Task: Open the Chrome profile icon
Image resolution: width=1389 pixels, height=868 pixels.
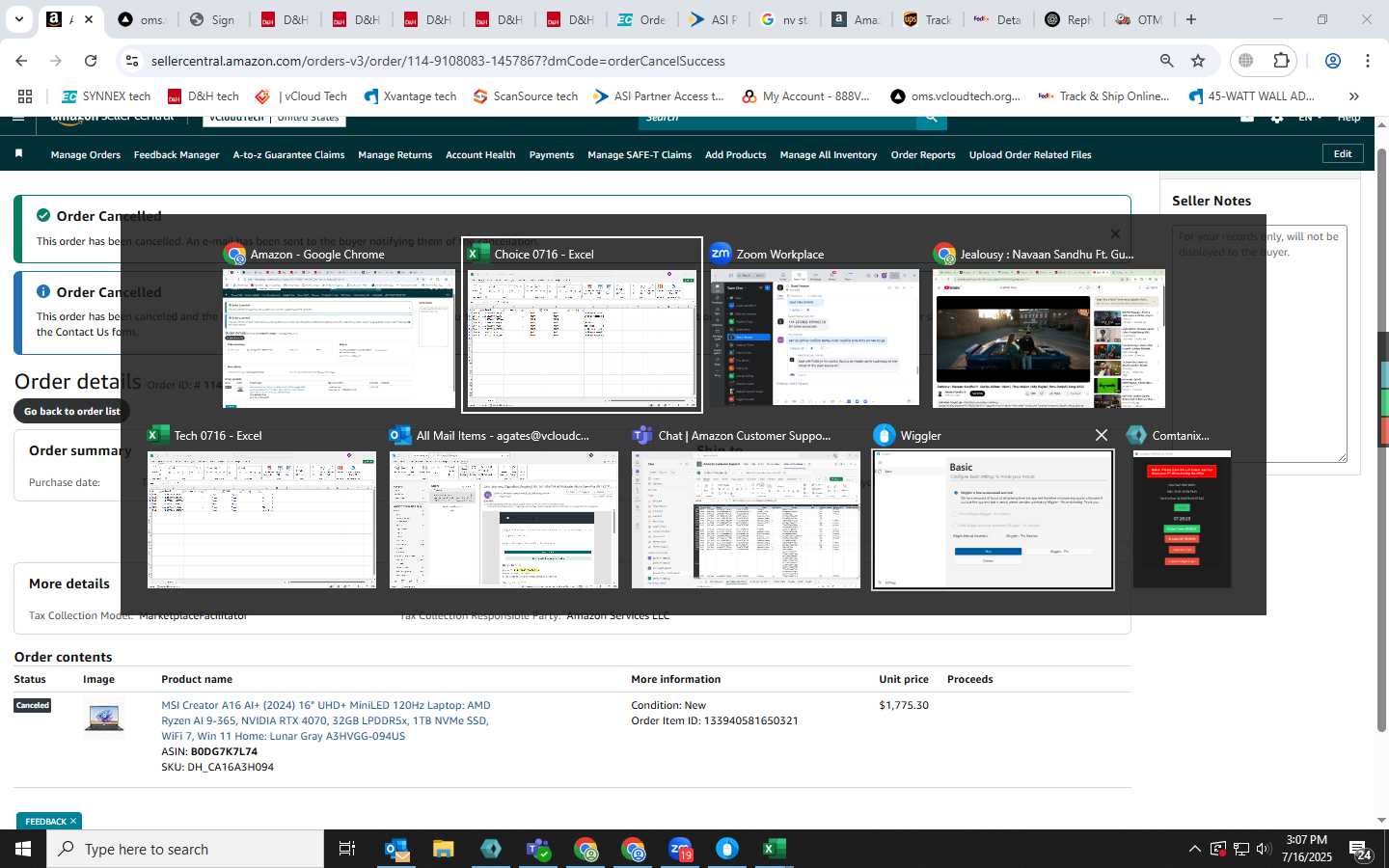Action: (x=1333, y=61)
